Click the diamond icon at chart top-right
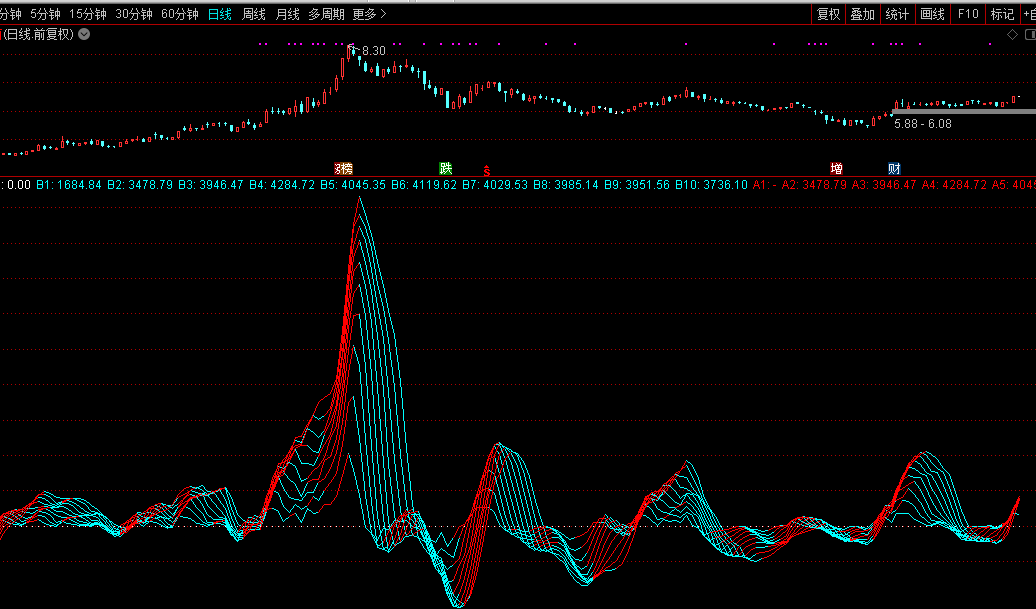1036x609 pixels. coord(1012,35)
